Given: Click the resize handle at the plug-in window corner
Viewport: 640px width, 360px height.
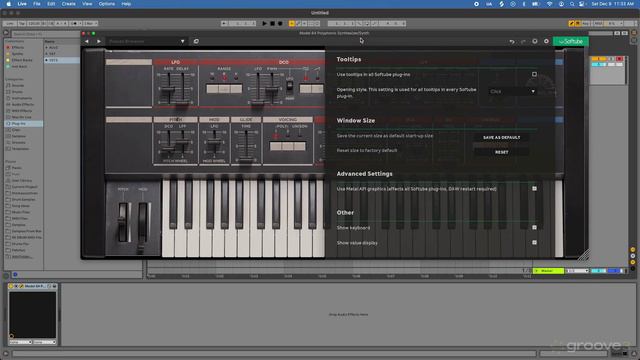Looking at the screenshot, I should pyautogui.click(x=584, y=255).
